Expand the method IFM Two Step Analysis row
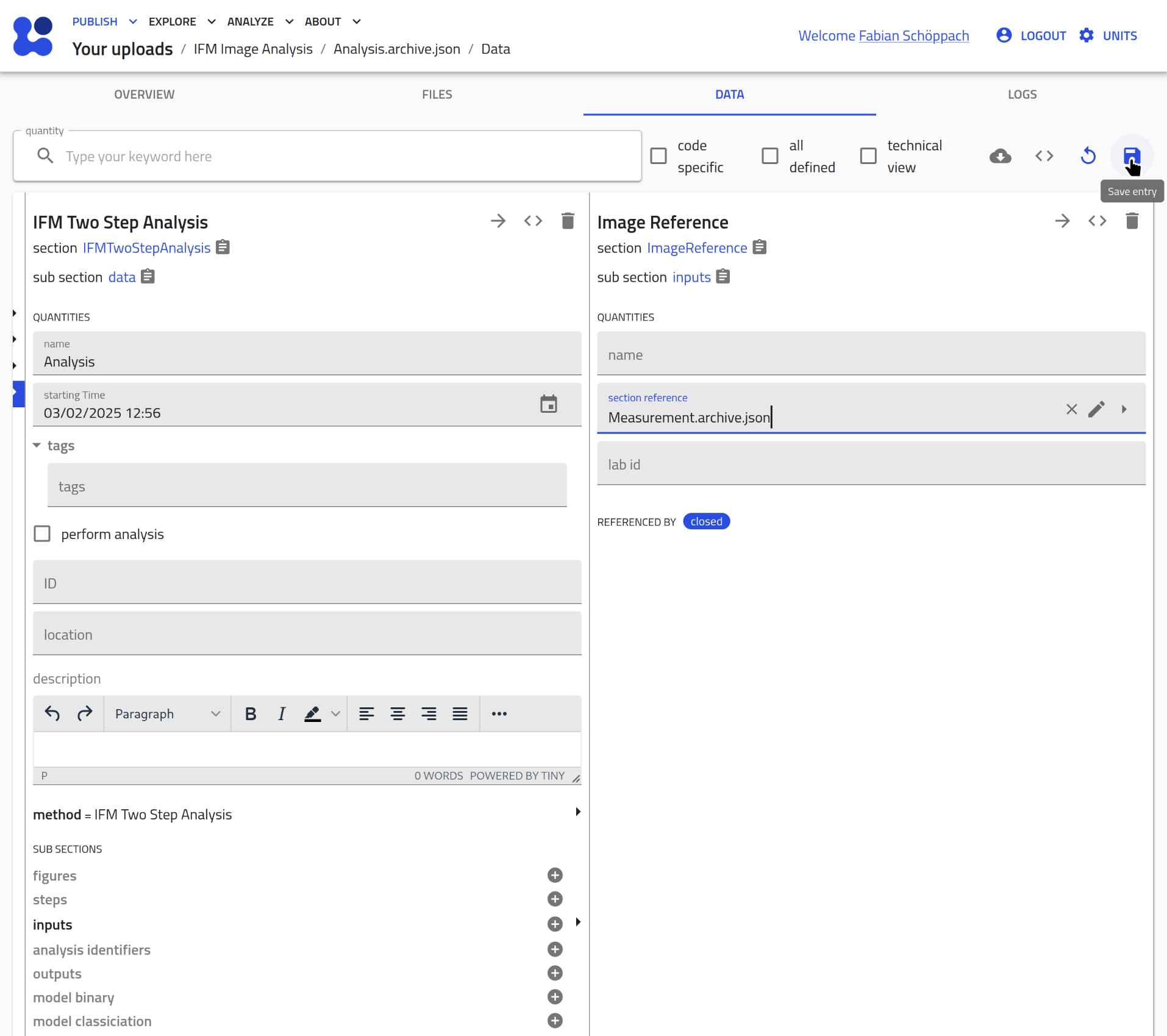1167x1036 pixels. pos(577,812)
